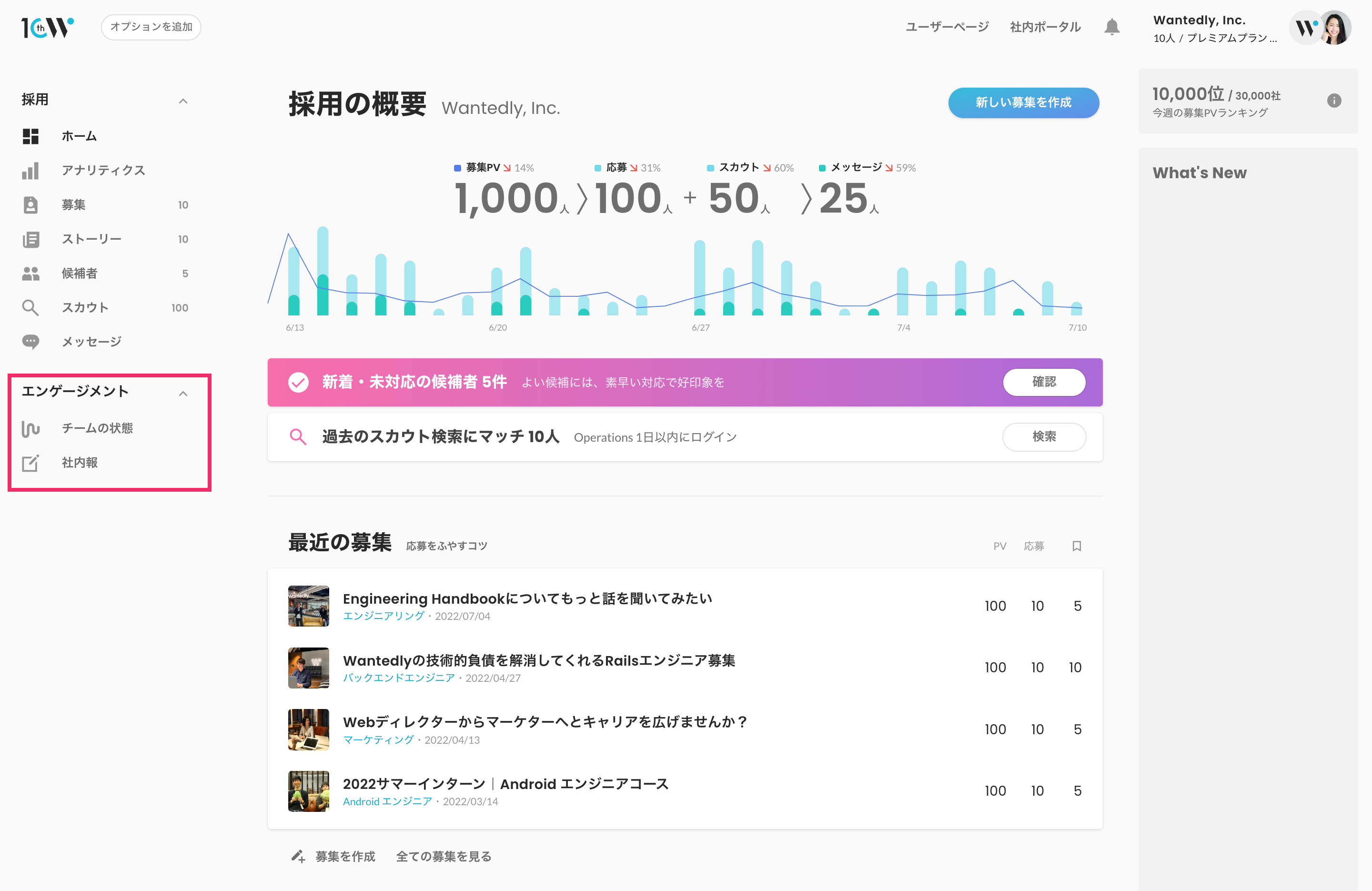Click the 確認 button in pink banner
The image size is (1372, 891).
1044,382
